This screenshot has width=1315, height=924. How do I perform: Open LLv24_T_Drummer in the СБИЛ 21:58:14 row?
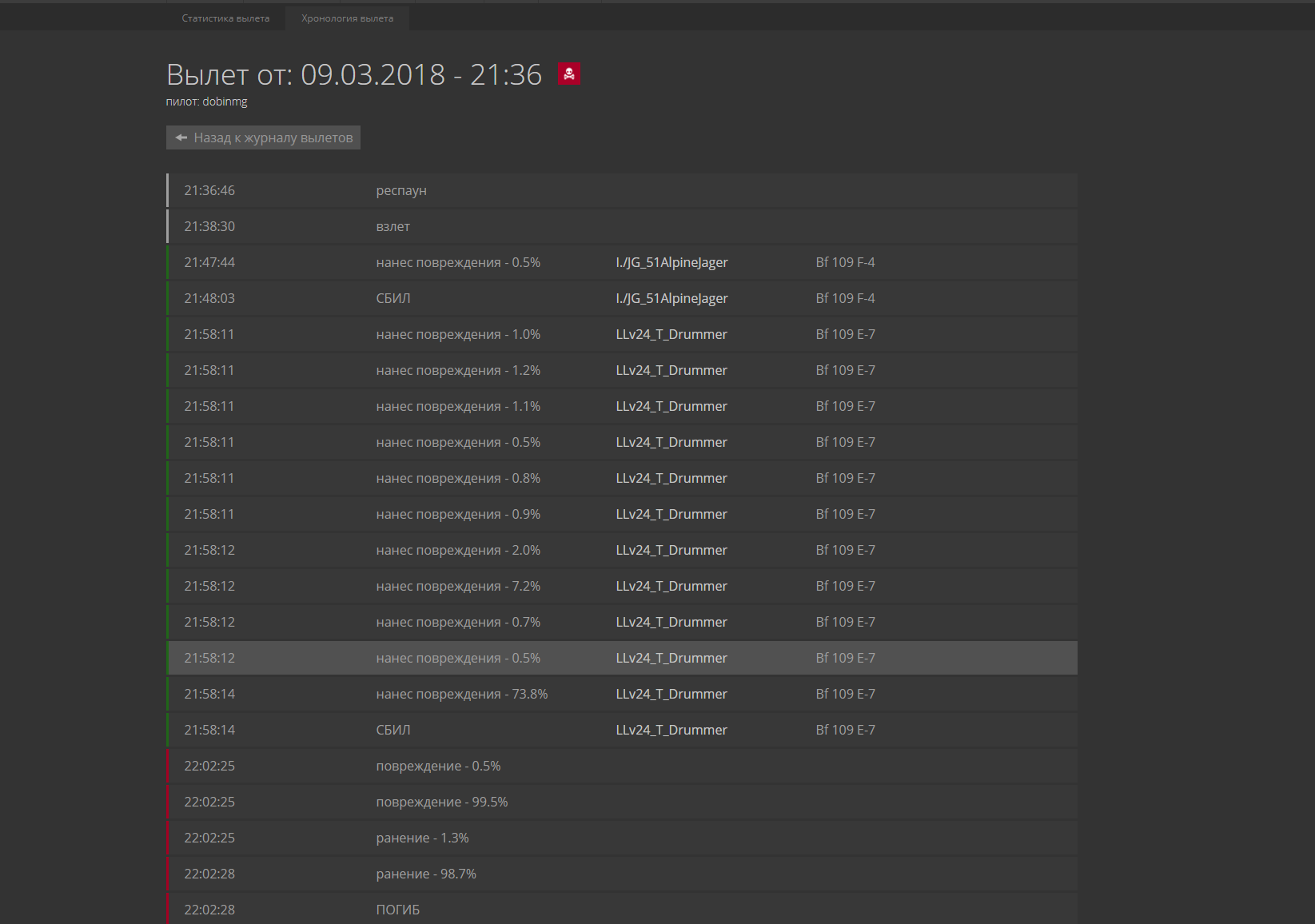(x=671, y=730)
